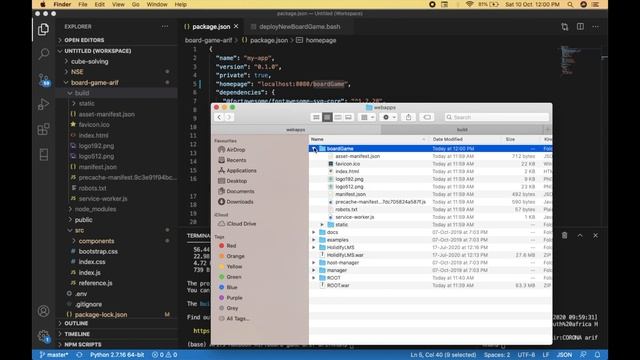Select the build tab in Finder
Image resolution: width=640 pixels, height=360 pixels.
tap(462, 129)
